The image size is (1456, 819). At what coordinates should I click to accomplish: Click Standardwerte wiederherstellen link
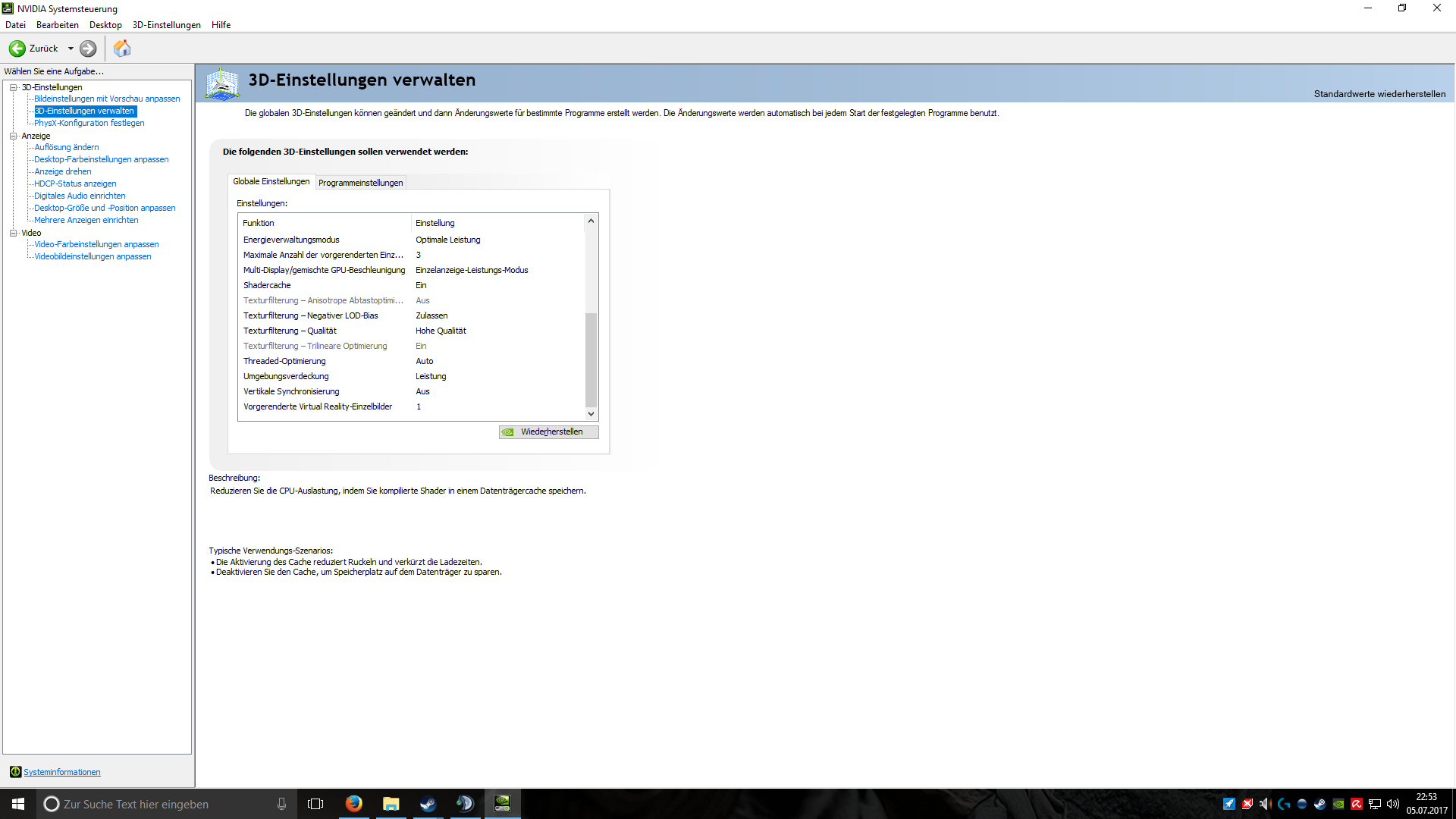pos(1379,94)
